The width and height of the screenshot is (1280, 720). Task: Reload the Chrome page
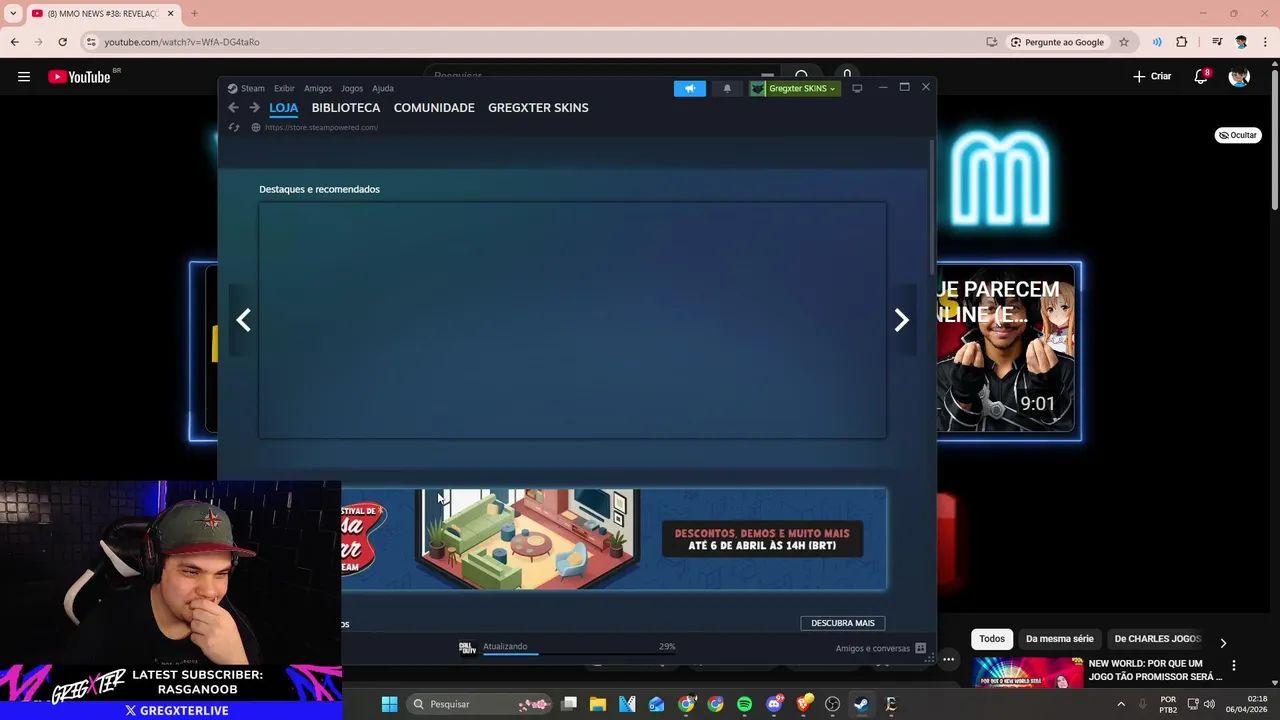pos(62,42)
